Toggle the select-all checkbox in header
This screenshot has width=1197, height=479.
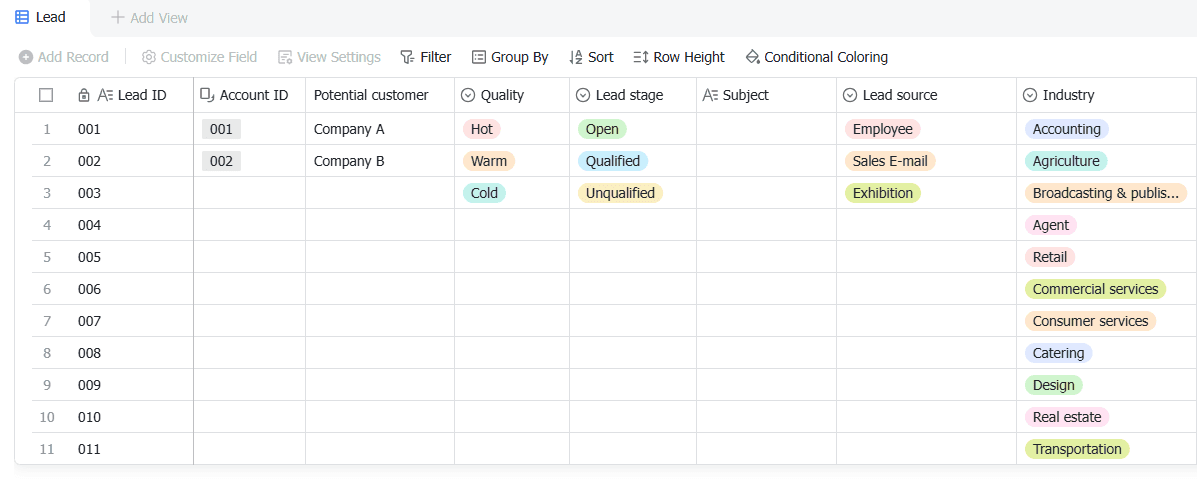[x=46, y=95]
